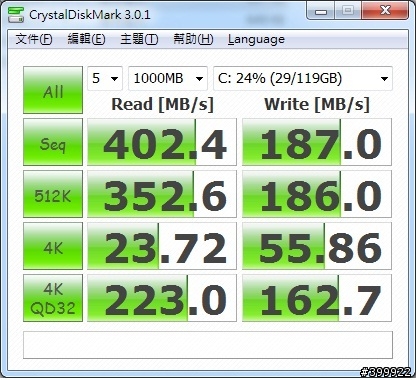Expand the 1000MB test size dropdown
Viewport: 417px width, 380px height.
click(168, 78)
